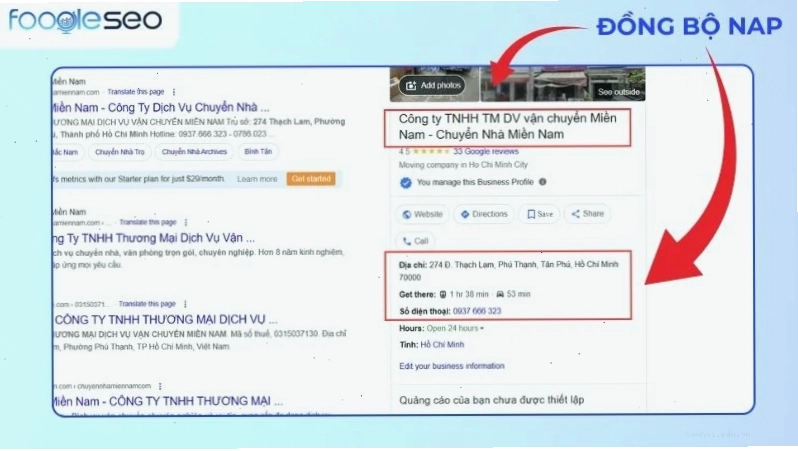
Task: Click Edit your business information
Action: click(451, 366)
